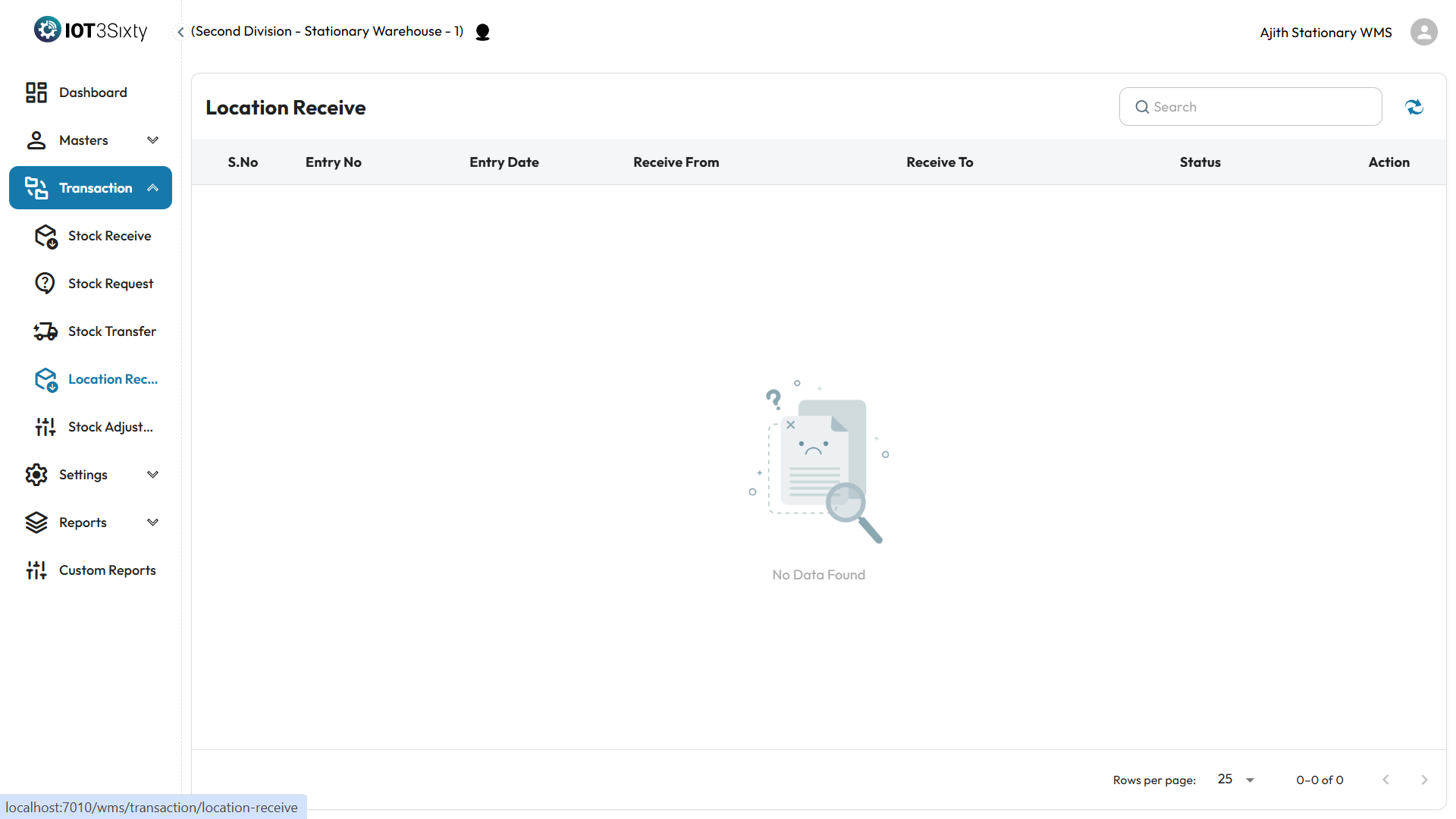Go to the previous page of results
Image resolution: width=1456 pixels, height=819 pixels.
[1385, 780]
